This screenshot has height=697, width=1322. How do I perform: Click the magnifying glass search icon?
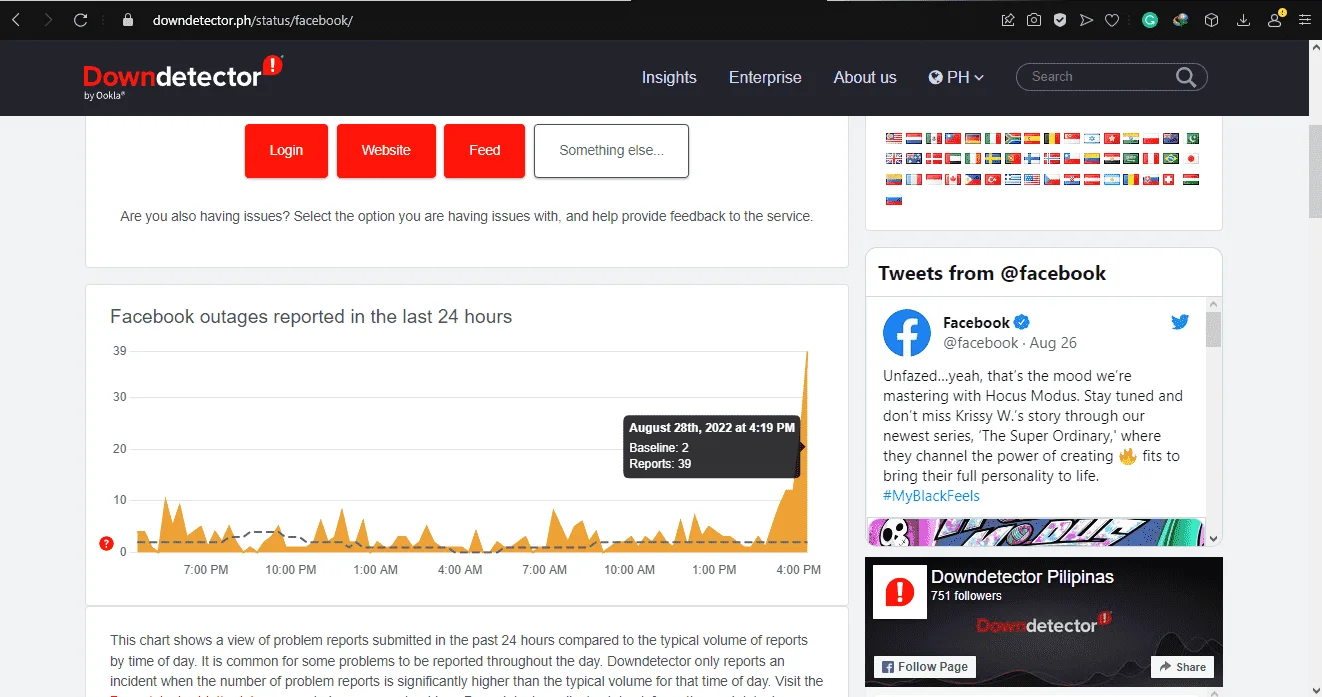point(1186,77)
